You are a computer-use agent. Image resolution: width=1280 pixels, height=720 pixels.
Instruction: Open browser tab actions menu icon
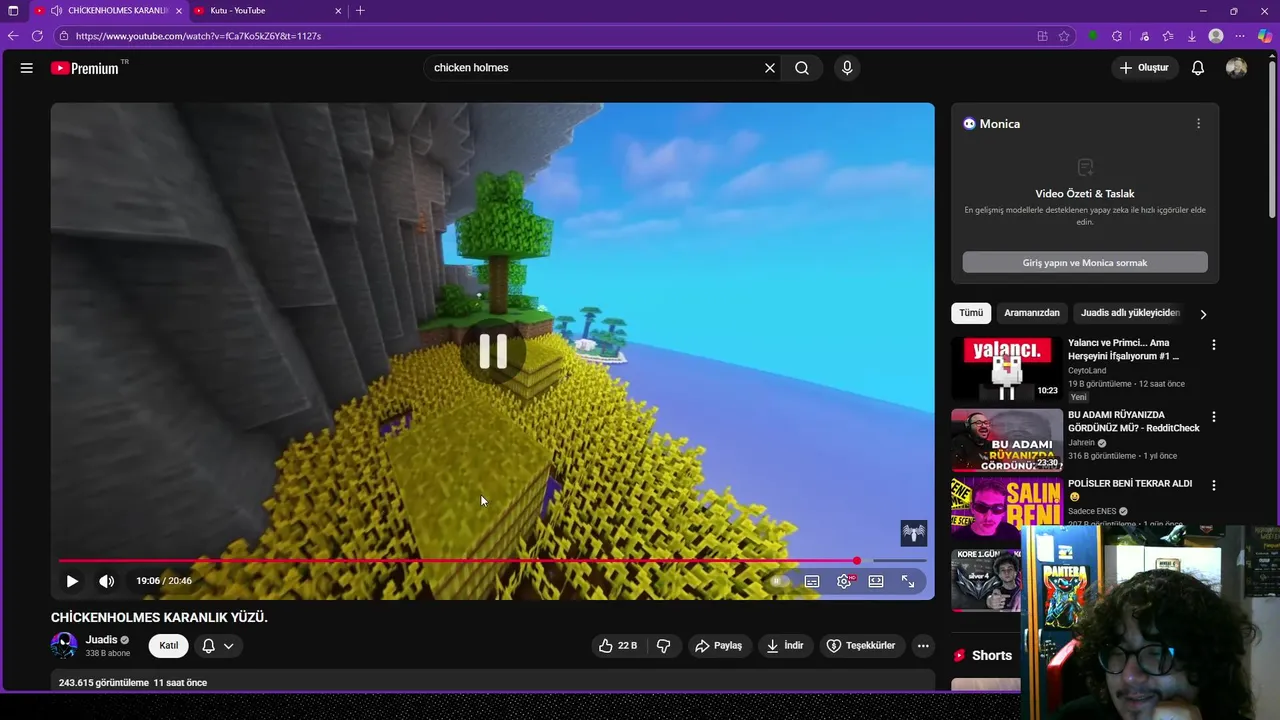click(x=13, y=11)
